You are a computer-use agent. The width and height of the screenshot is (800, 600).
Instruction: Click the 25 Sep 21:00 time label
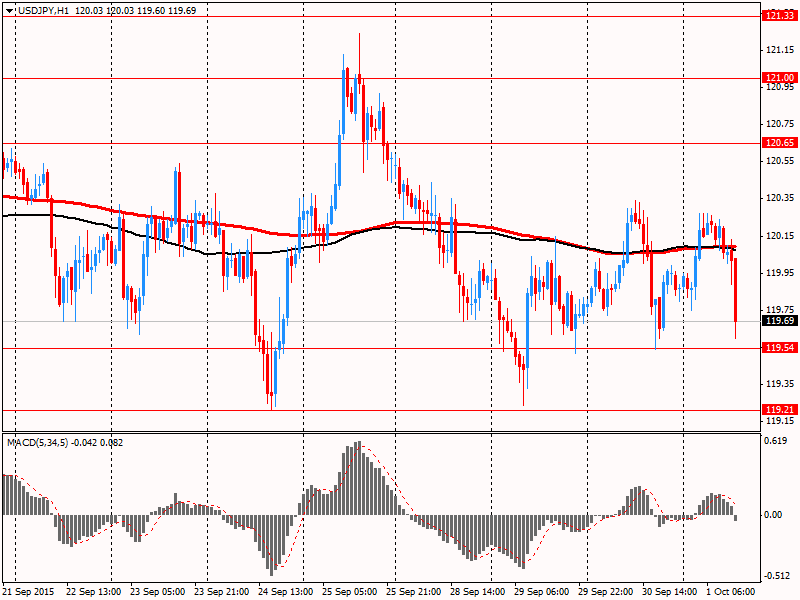(413, 592)
